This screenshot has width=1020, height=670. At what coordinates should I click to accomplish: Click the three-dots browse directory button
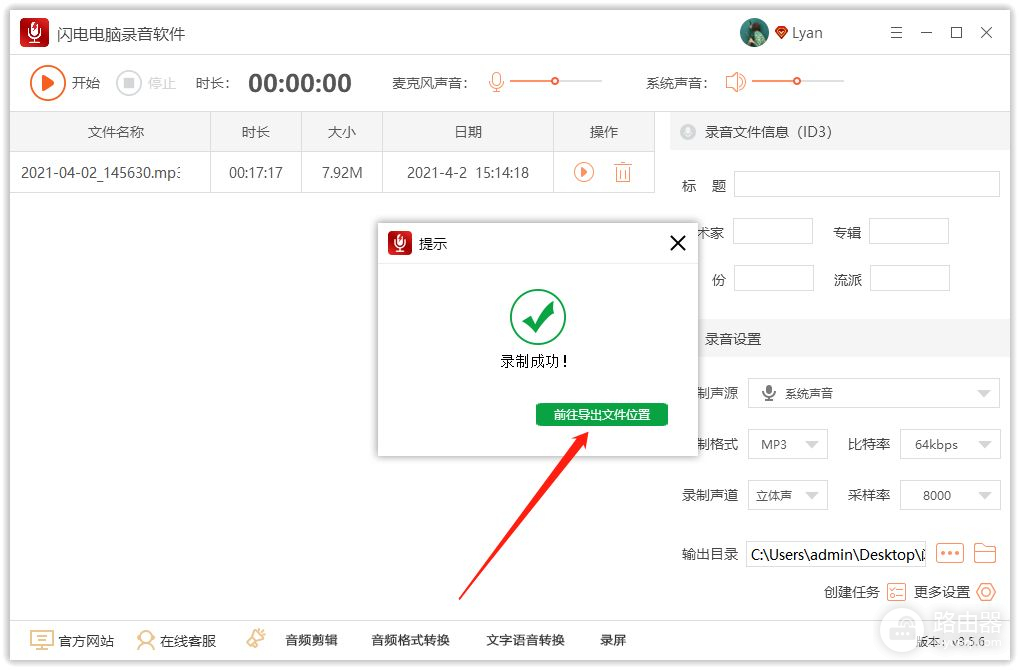(949, 553)
